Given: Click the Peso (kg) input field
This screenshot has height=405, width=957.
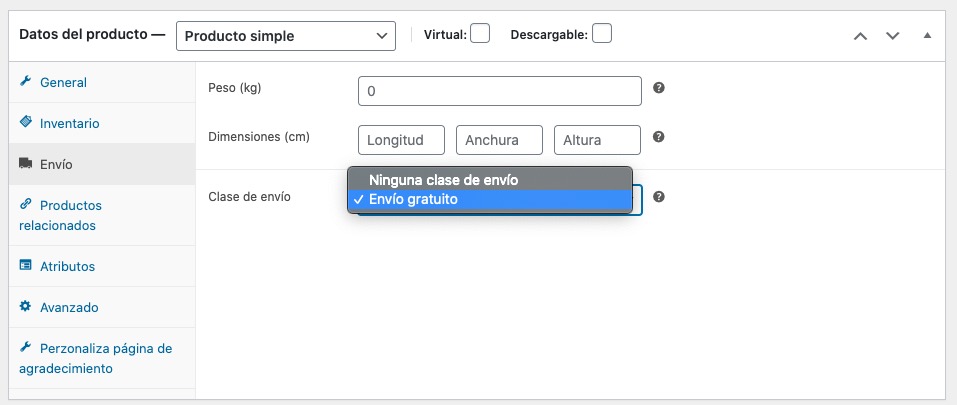Looking at the screenshot, I should click(x=499, y=91).
